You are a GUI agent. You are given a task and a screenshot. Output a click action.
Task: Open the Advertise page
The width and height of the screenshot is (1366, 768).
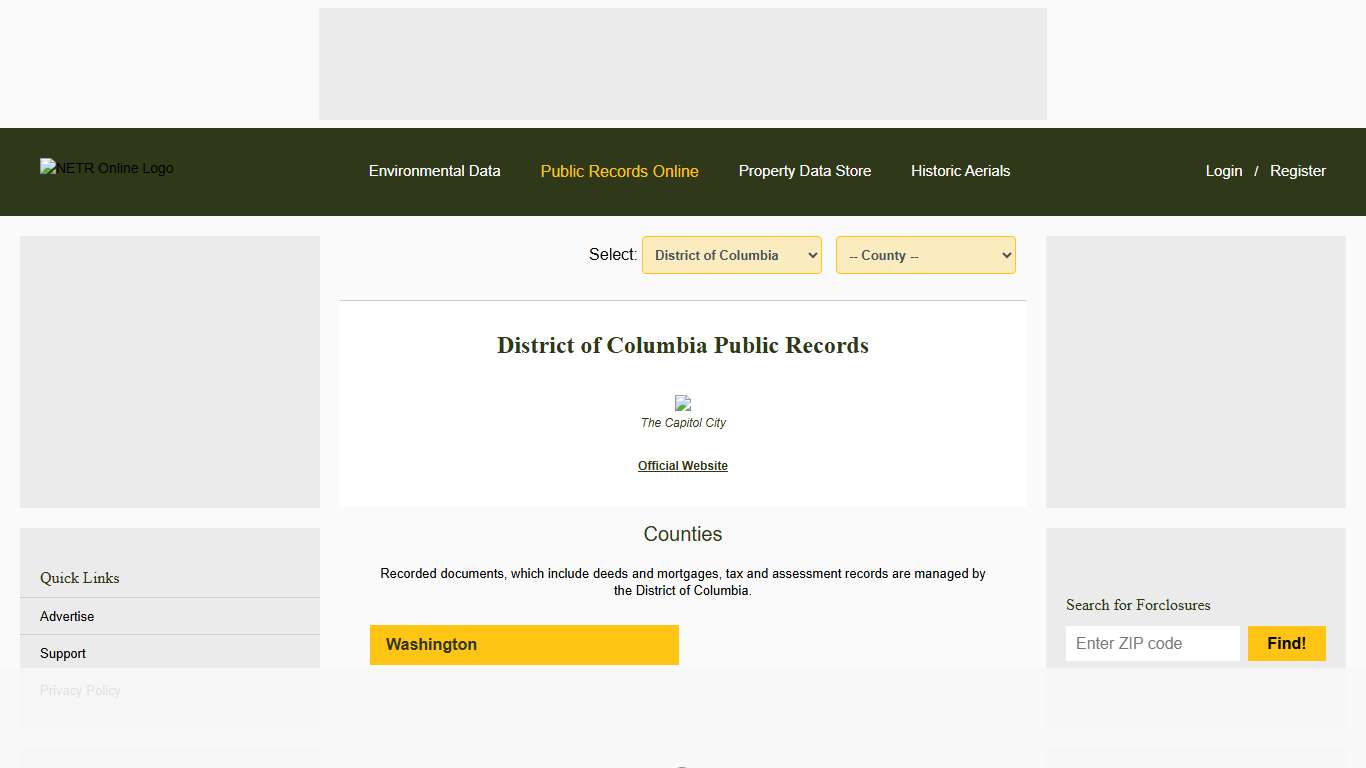66,616
